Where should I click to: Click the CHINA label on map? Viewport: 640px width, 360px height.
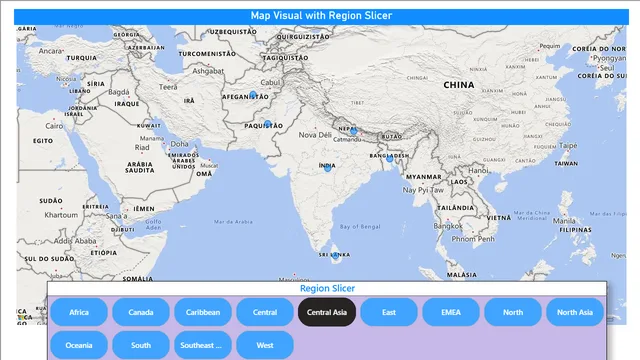459,85
